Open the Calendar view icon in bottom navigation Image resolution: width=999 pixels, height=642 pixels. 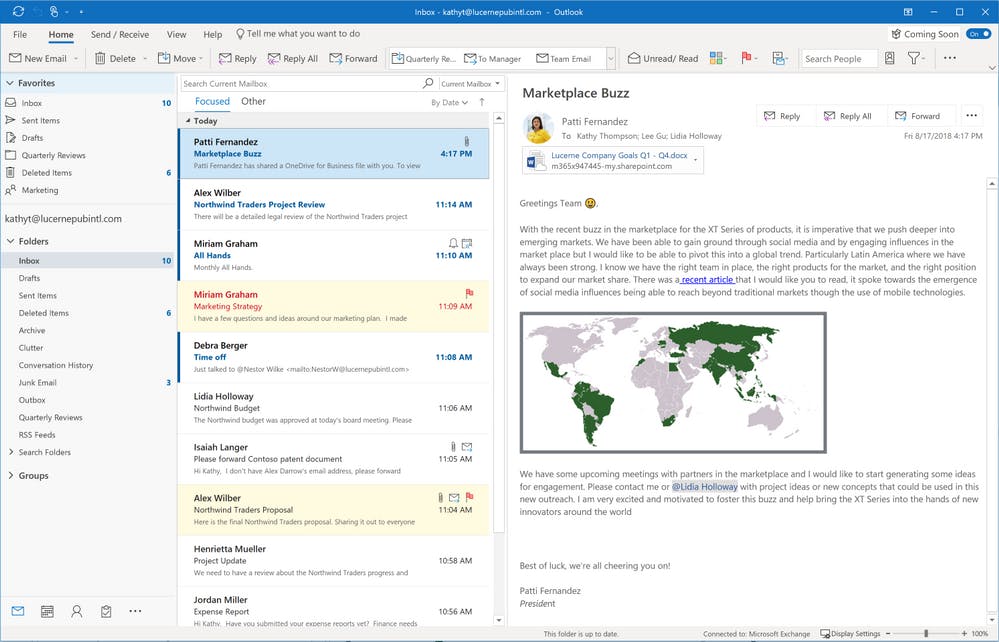47,611
